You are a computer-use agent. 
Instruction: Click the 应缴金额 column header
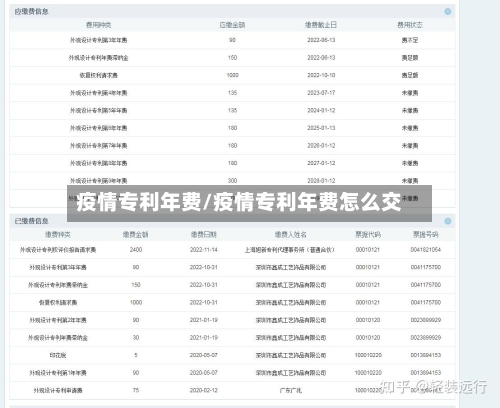(232, 25)
